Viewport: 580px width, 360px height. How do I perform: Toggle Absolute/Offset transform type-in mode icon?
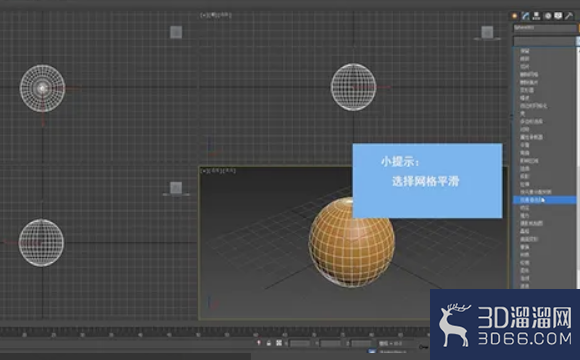pyautogui.click(x=279, y=343)
